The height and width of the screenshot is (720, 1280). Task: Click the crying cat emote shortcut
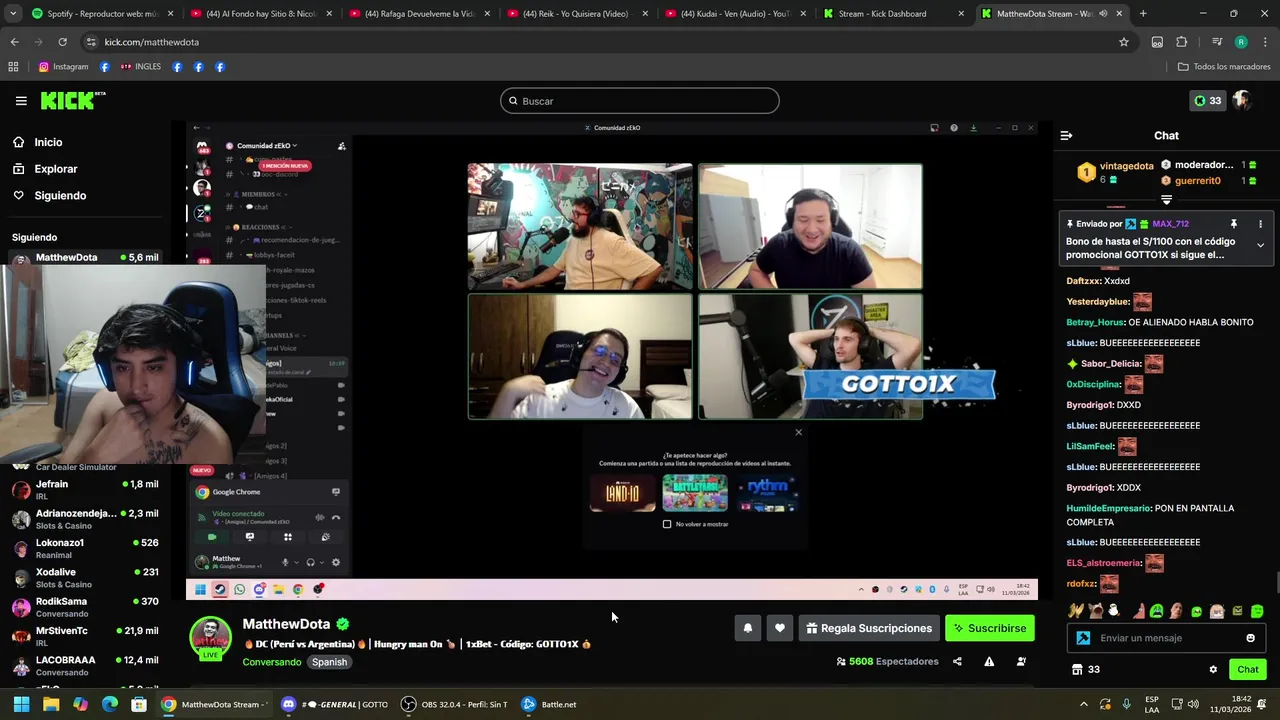[x=1095, y=611]
